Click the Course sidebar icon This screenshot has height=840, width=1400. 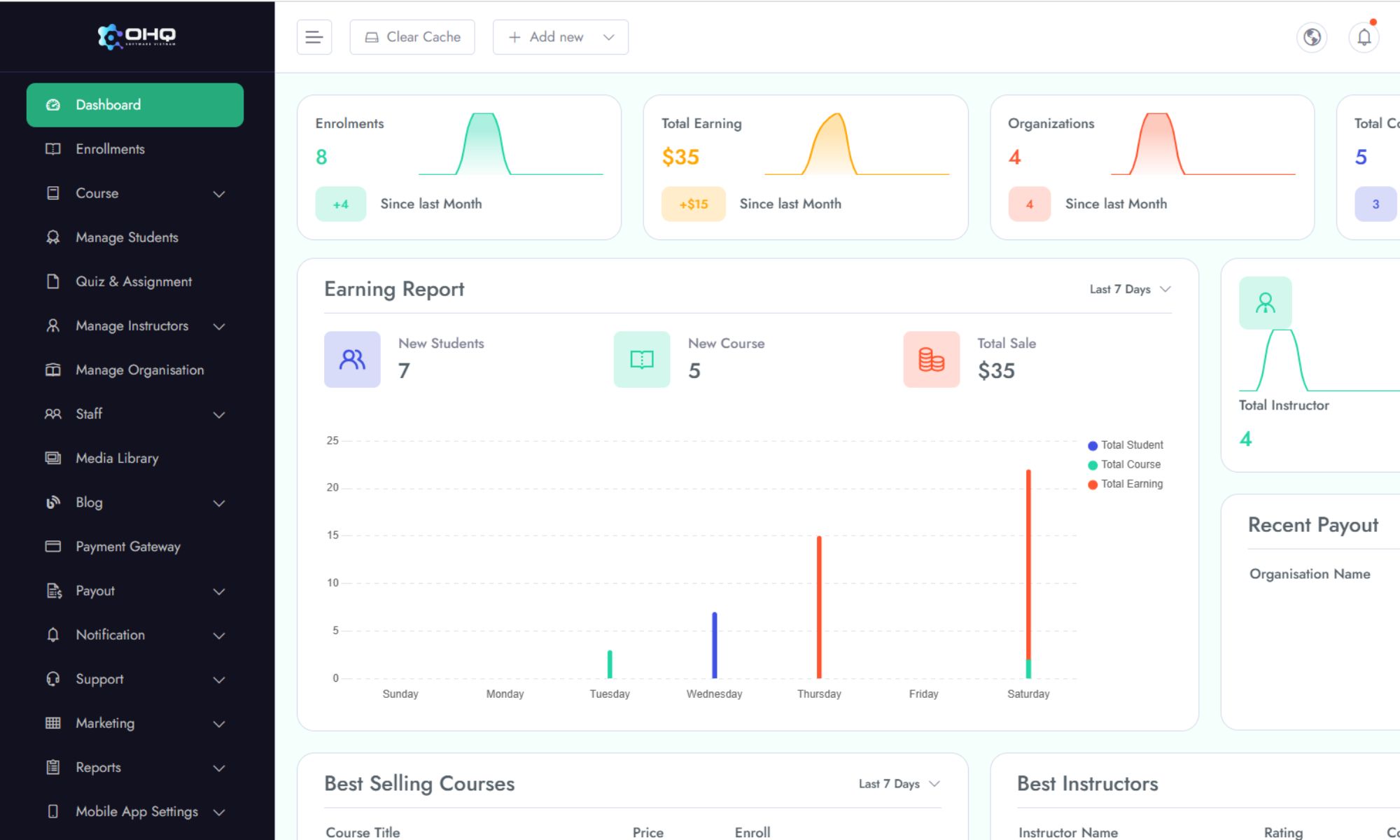pos(53,193)
